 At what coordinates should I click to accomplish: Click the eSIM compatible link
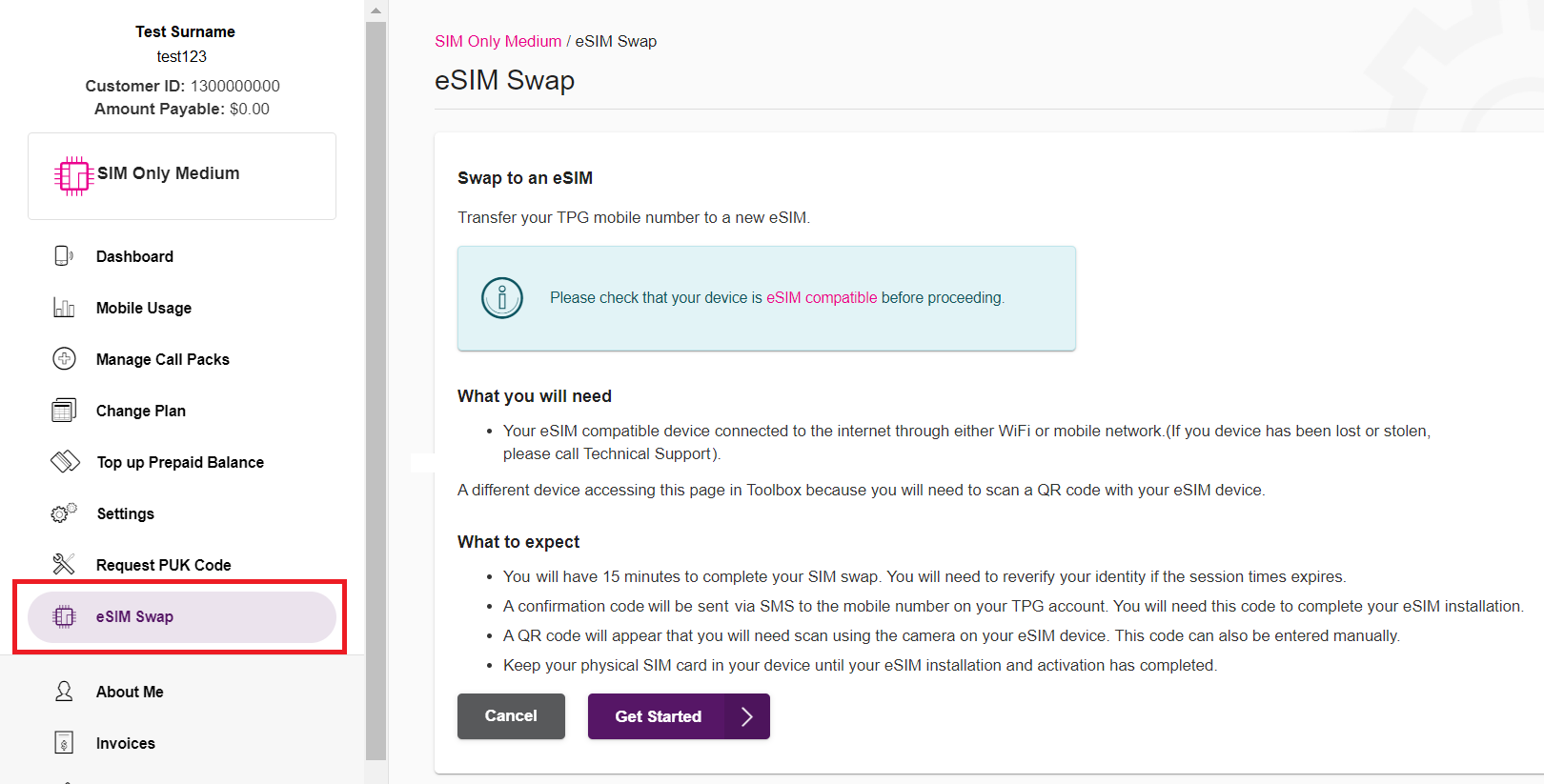point(821,297)
